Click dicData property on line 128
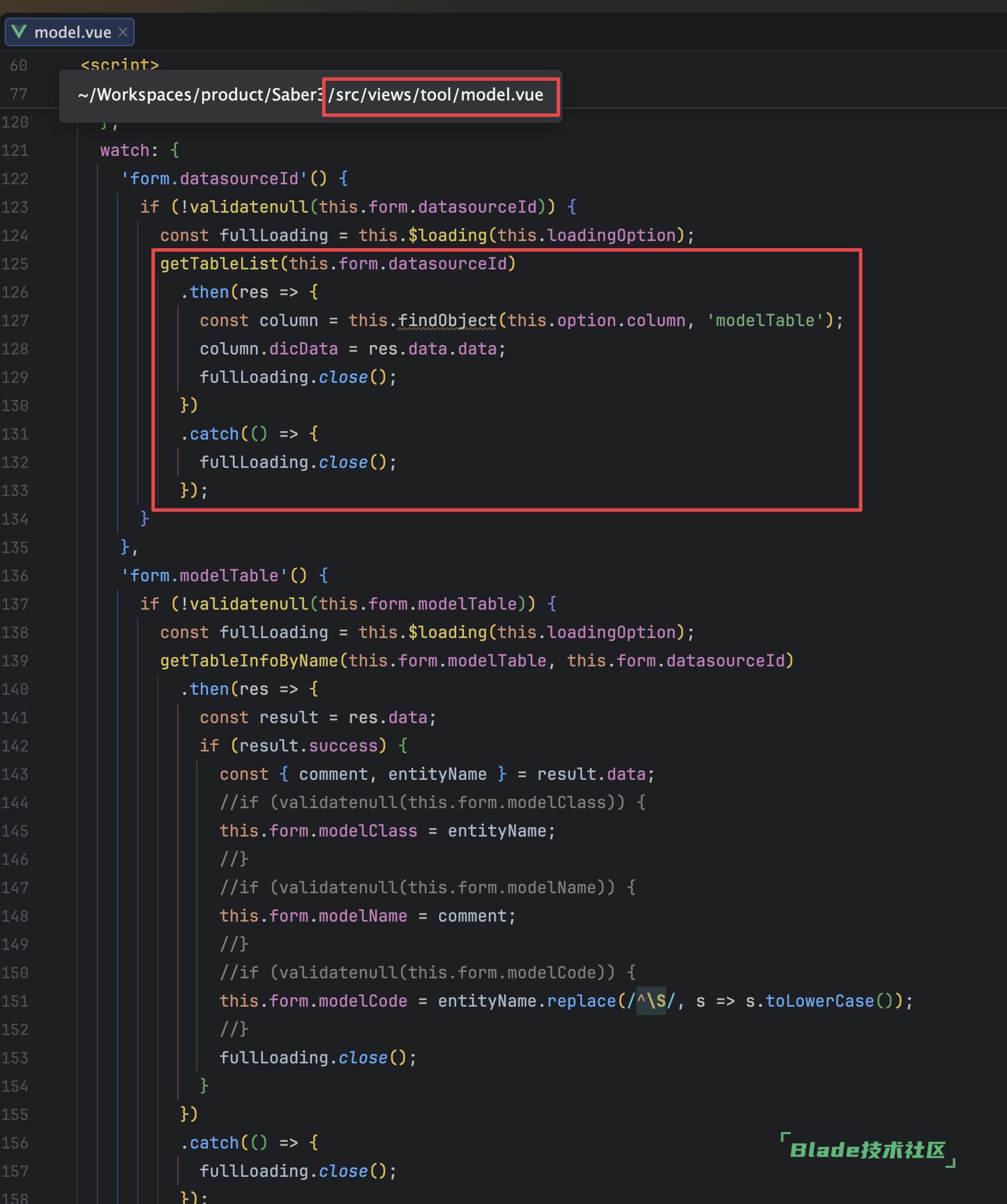The image size is (1007, 1204). pos(303,349)
